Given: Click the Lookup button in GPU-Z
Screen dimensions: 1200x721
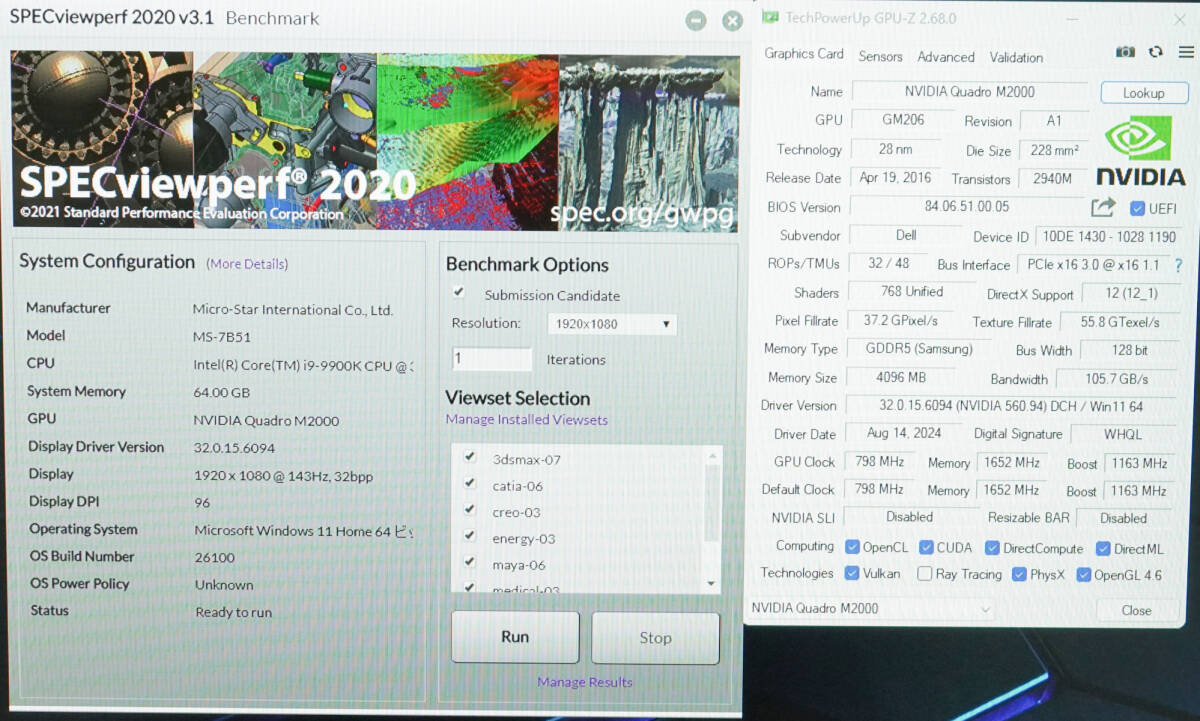Looking at the screenshot, I should tap(1143, 93).
